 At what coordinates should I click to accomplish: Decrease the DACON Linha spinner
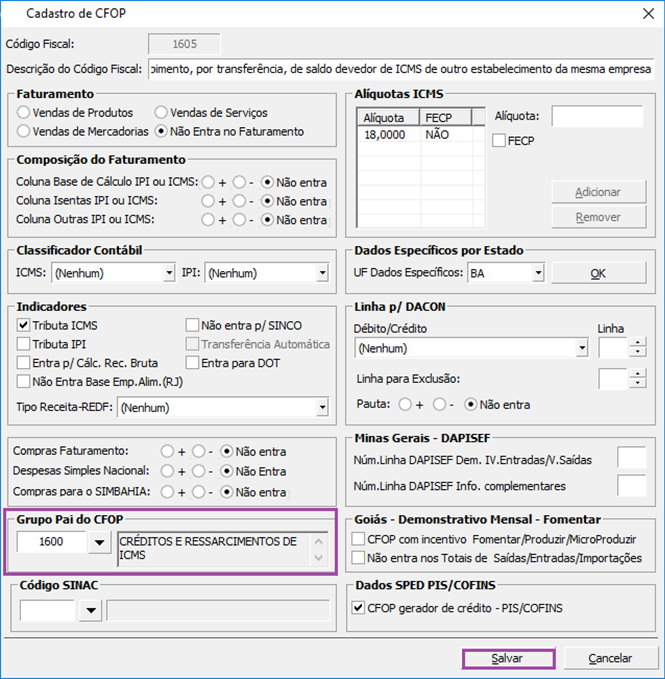coord(638,352)
